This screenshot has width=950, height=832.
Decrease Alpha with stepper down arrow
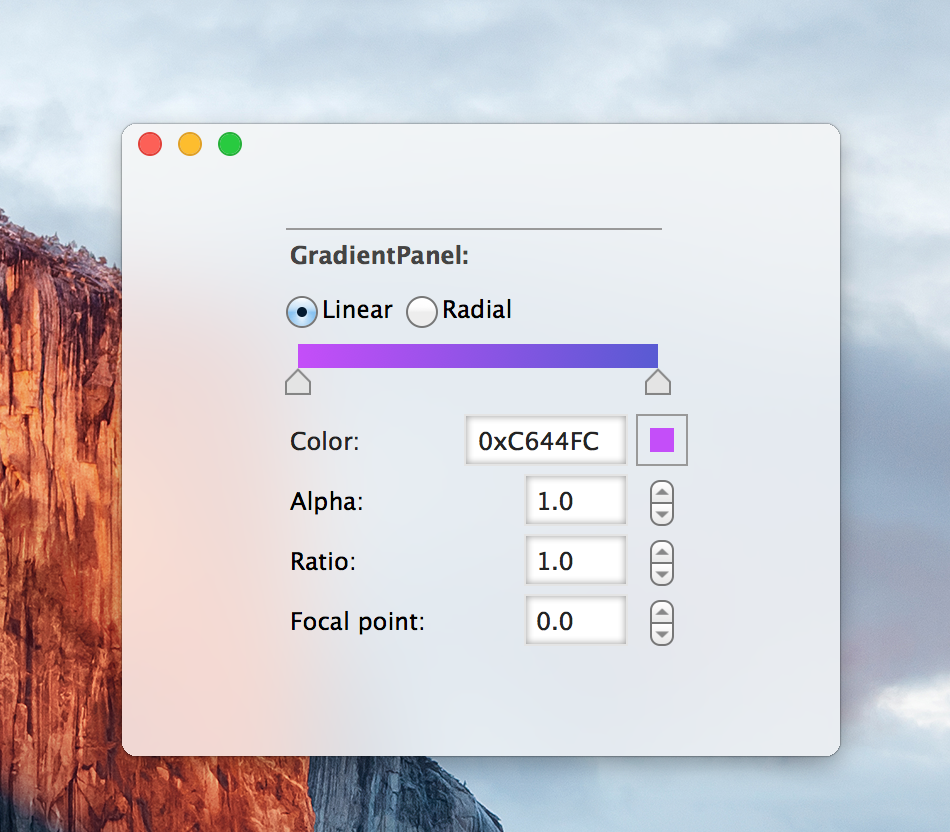point(662,514)
